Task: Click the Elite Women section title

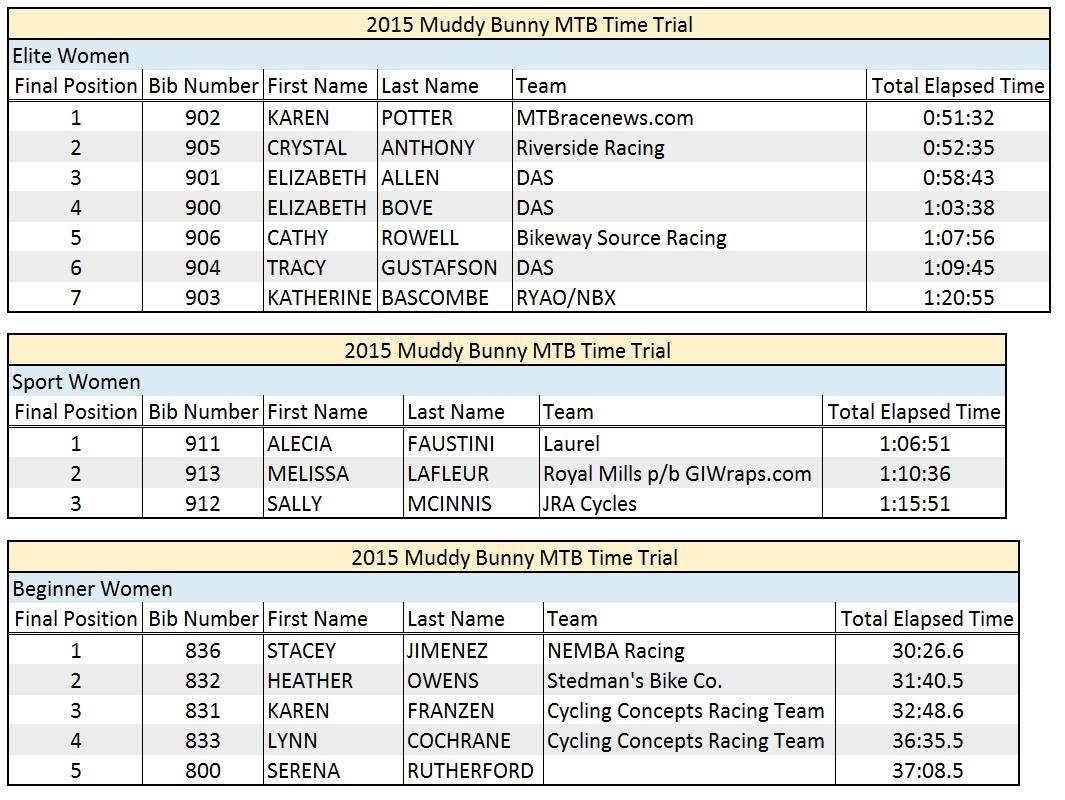Action: (71, 56)
